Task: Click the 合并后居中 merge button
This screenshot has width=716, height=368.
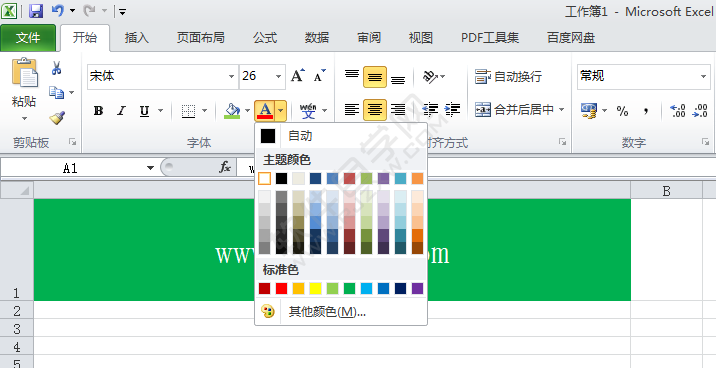Action: coord(514,110)
